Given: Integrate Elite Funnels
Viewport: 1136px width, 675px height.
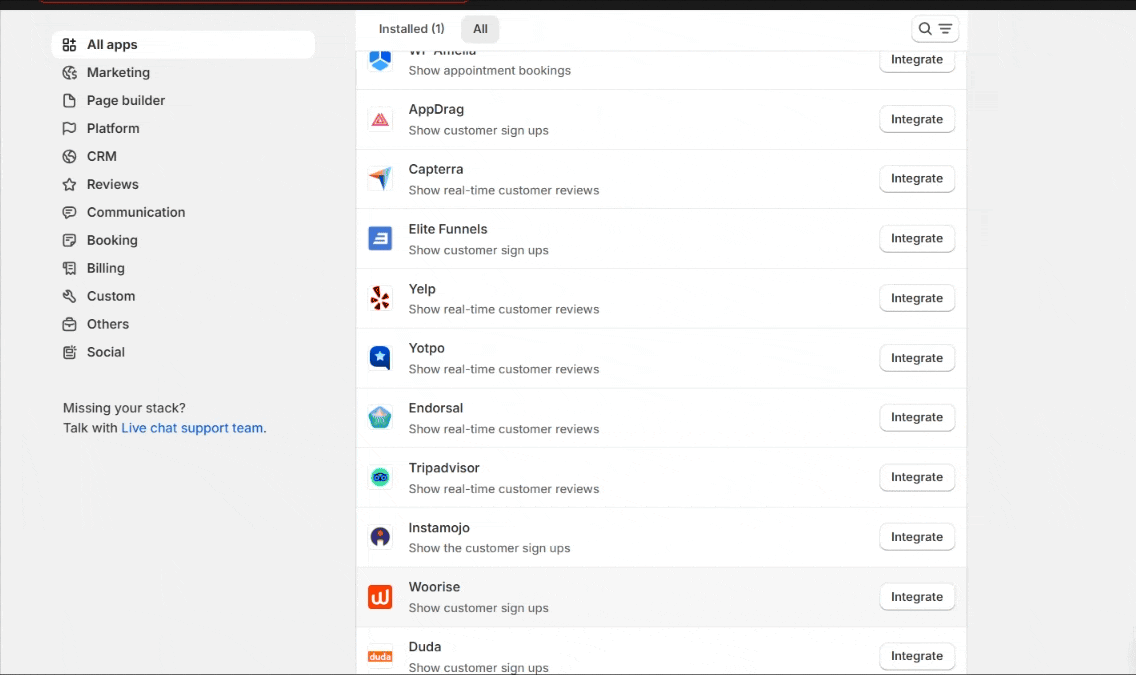Looking at the screenshot, I should pos(917,238).
